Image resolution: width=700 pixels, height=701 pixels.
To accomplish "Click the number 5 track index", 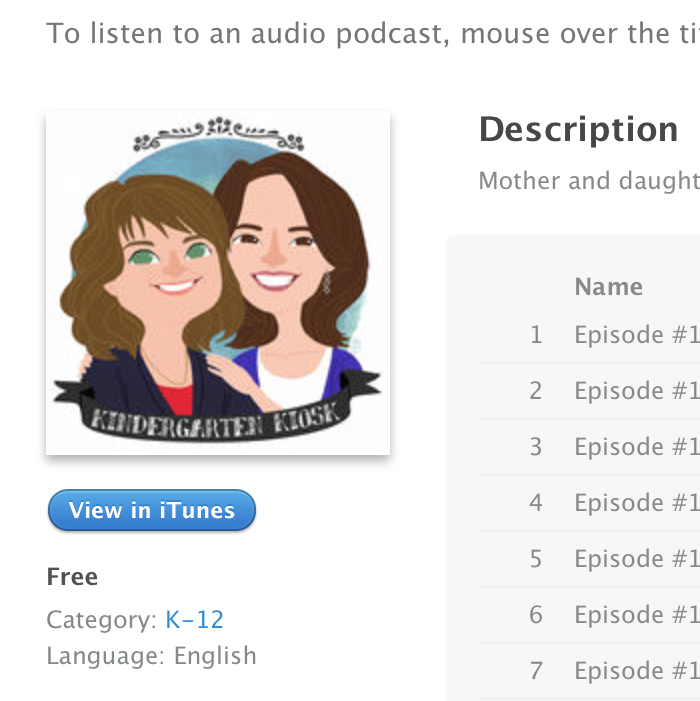I will click(x=536, y=559).
